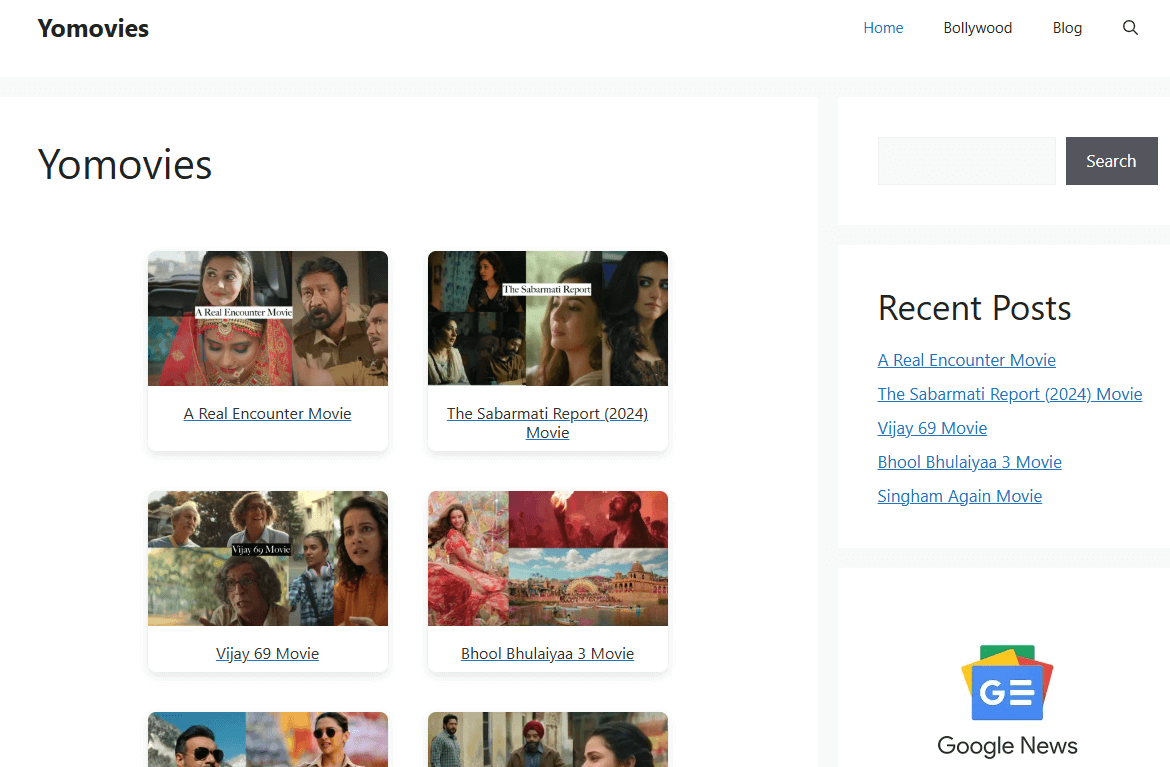Open Bhool Bhulaiyaa 3 in Recent Posts
This screenshot has width=1170, height=767.
(x=969, y=462)
